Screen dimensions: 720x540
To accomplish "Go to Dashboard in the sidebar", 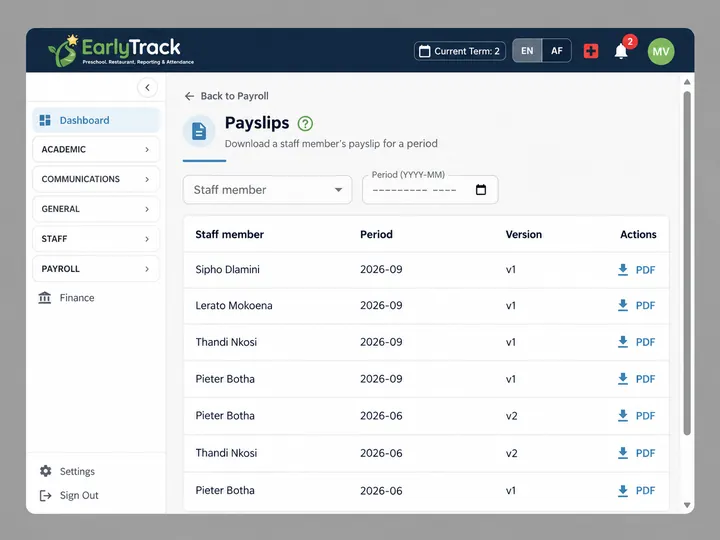I will [96, 120].
